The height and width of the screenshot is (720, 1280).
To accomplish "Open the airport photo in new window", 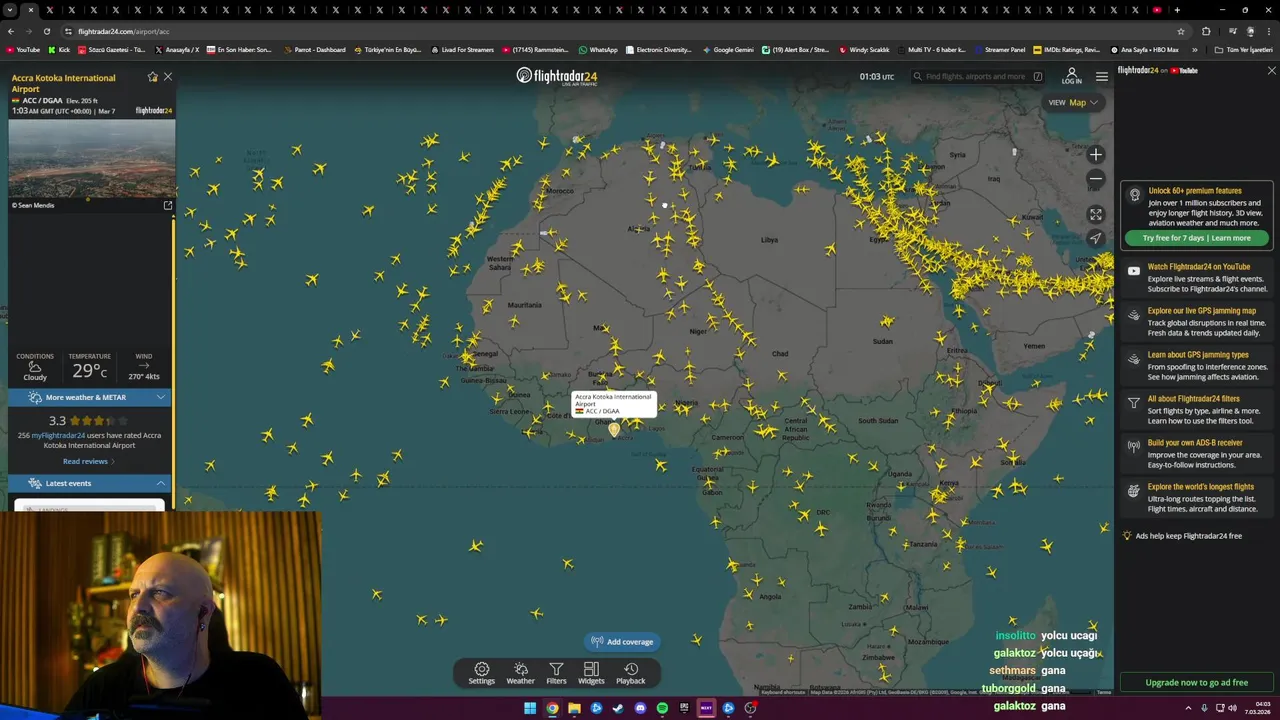I will 168,205.
